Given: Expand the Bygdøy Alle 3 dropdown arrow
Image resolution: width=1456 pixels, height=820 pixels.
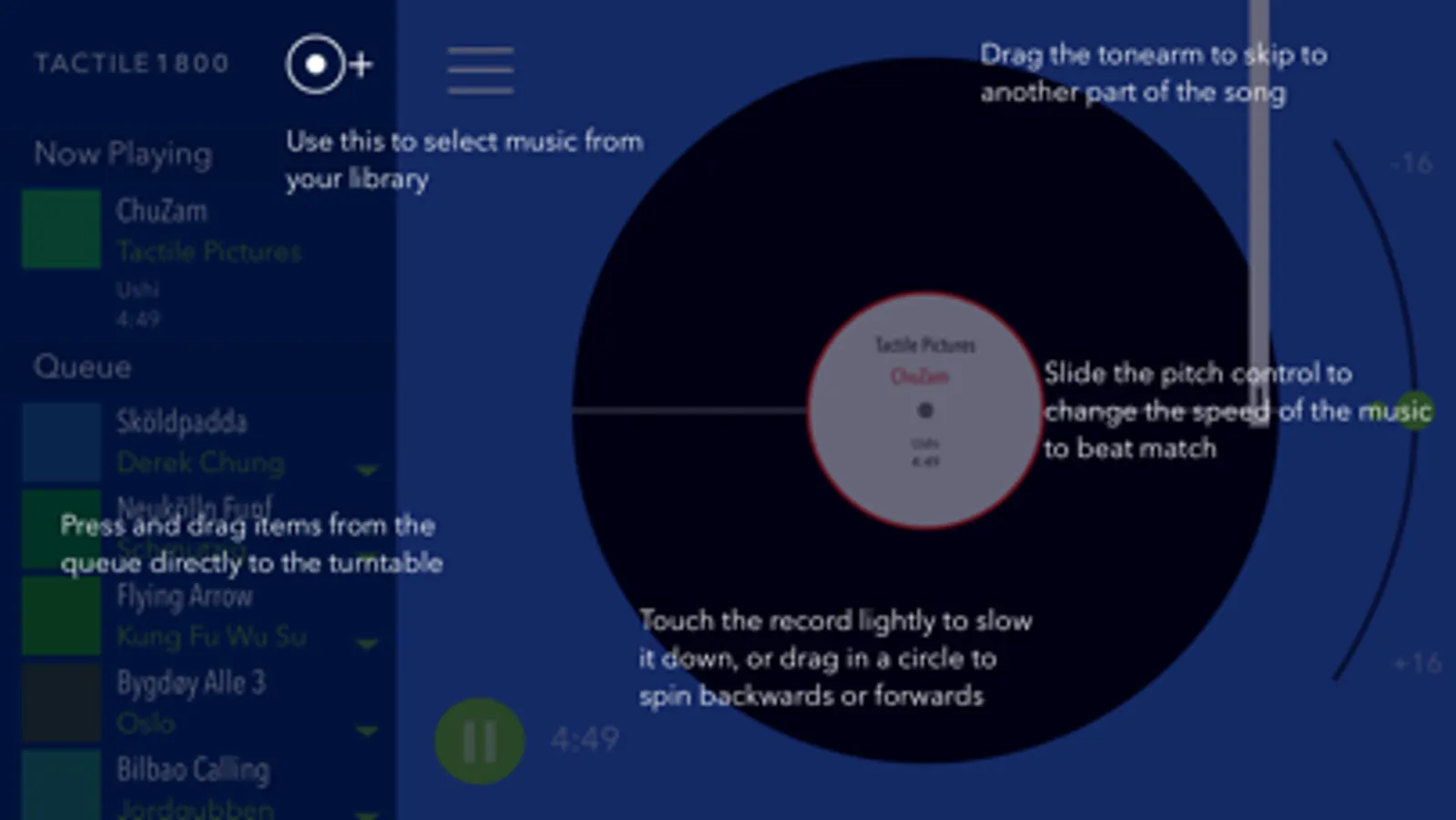Looking at the screenshot, I should point(367,730).
